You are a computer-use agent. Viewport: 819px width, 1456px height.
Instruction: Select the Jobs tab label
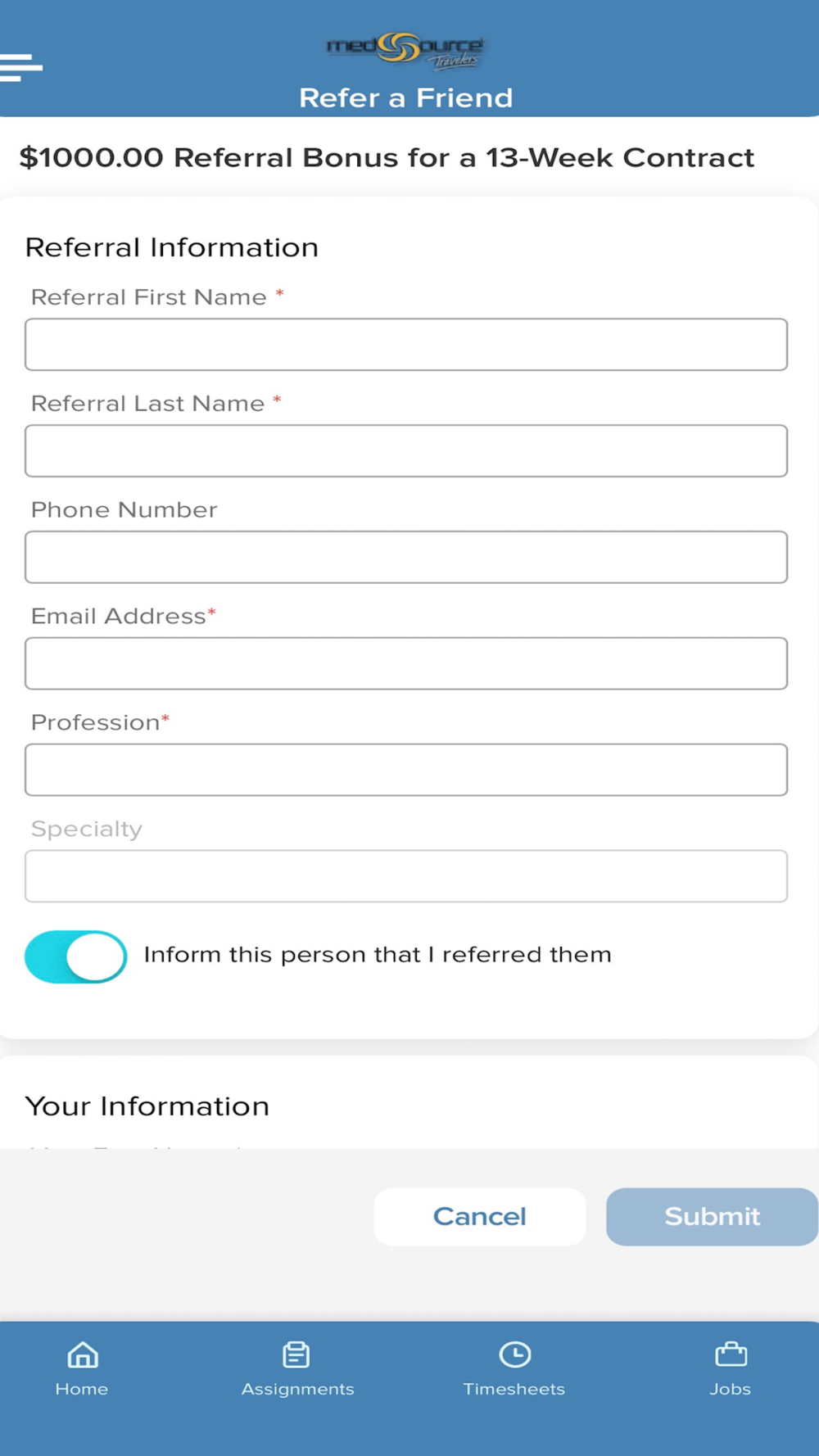[731, 1389]
